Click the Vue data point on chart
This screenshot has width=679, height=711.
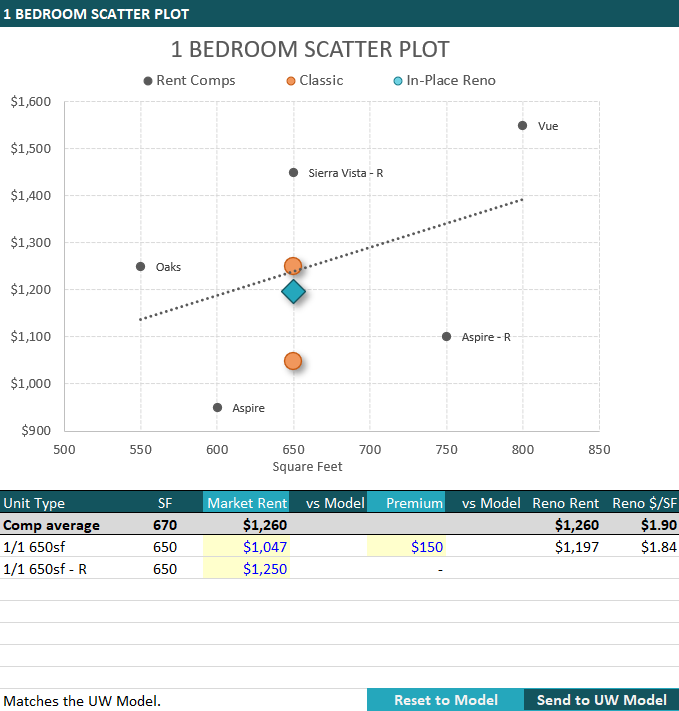[x=523, y=126]
